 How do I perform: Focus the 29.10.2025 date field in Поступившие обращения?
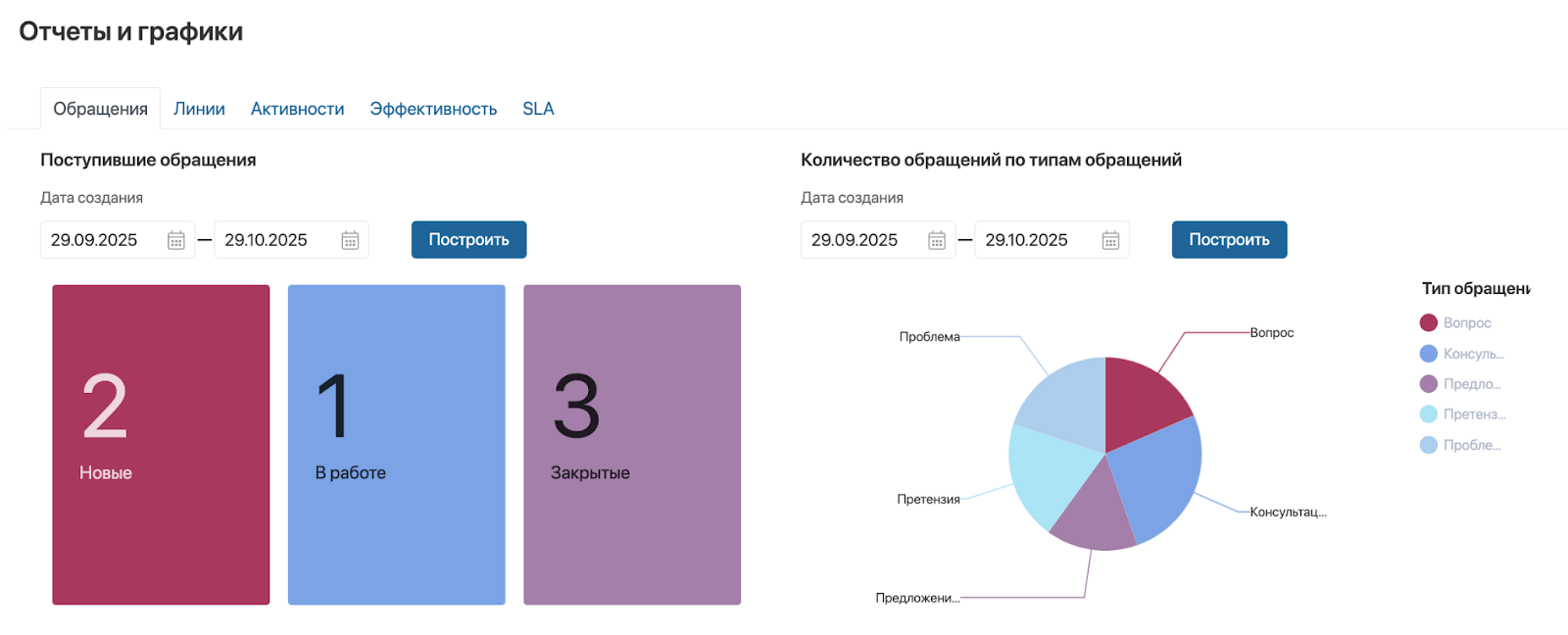(x=274, y=240)
